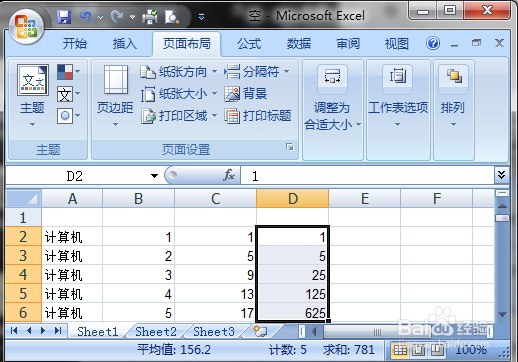Open 纸张大小 paper size menu

179,94
